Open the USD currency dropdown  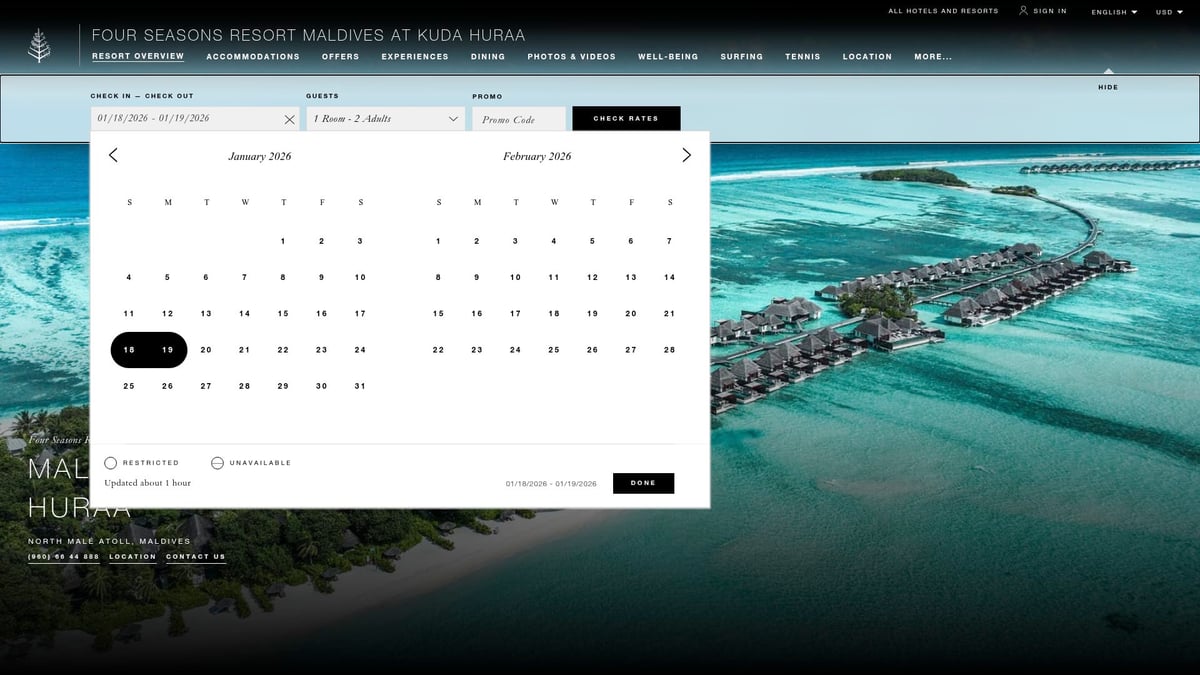coord(1168,11)
